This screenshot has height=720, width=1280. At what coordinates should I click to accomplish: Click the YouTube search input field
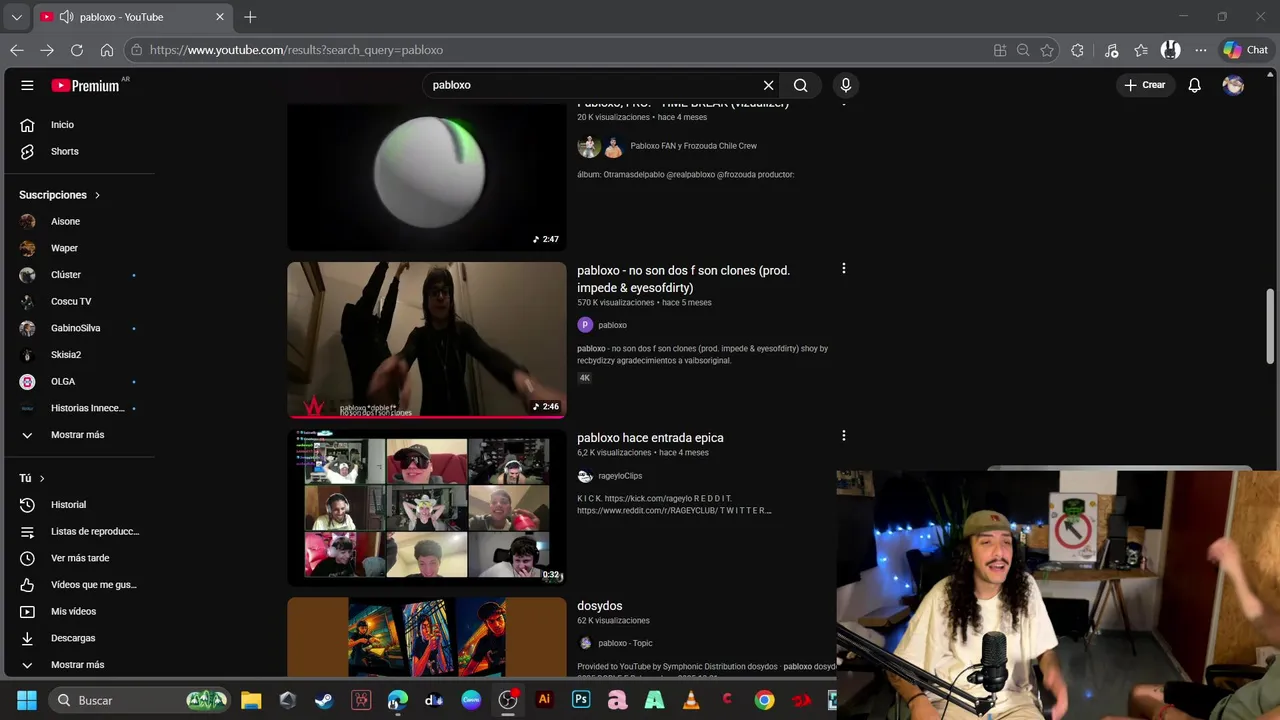click(x=594, y=85)
